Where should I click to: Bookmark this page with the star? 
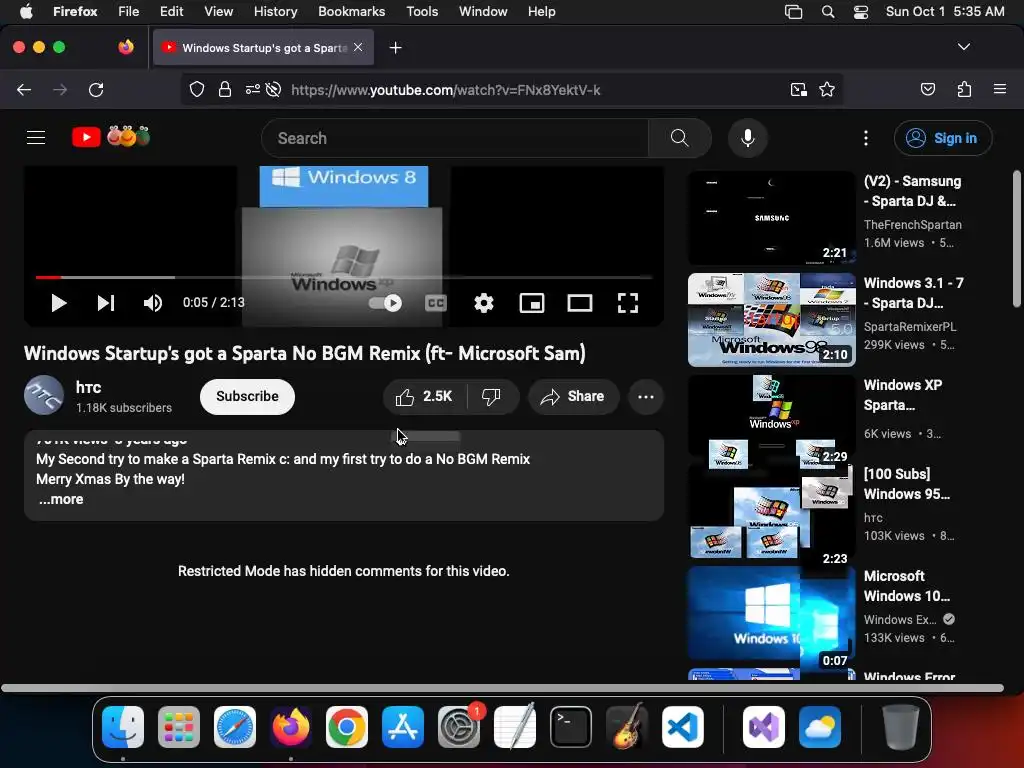[827, 90]
